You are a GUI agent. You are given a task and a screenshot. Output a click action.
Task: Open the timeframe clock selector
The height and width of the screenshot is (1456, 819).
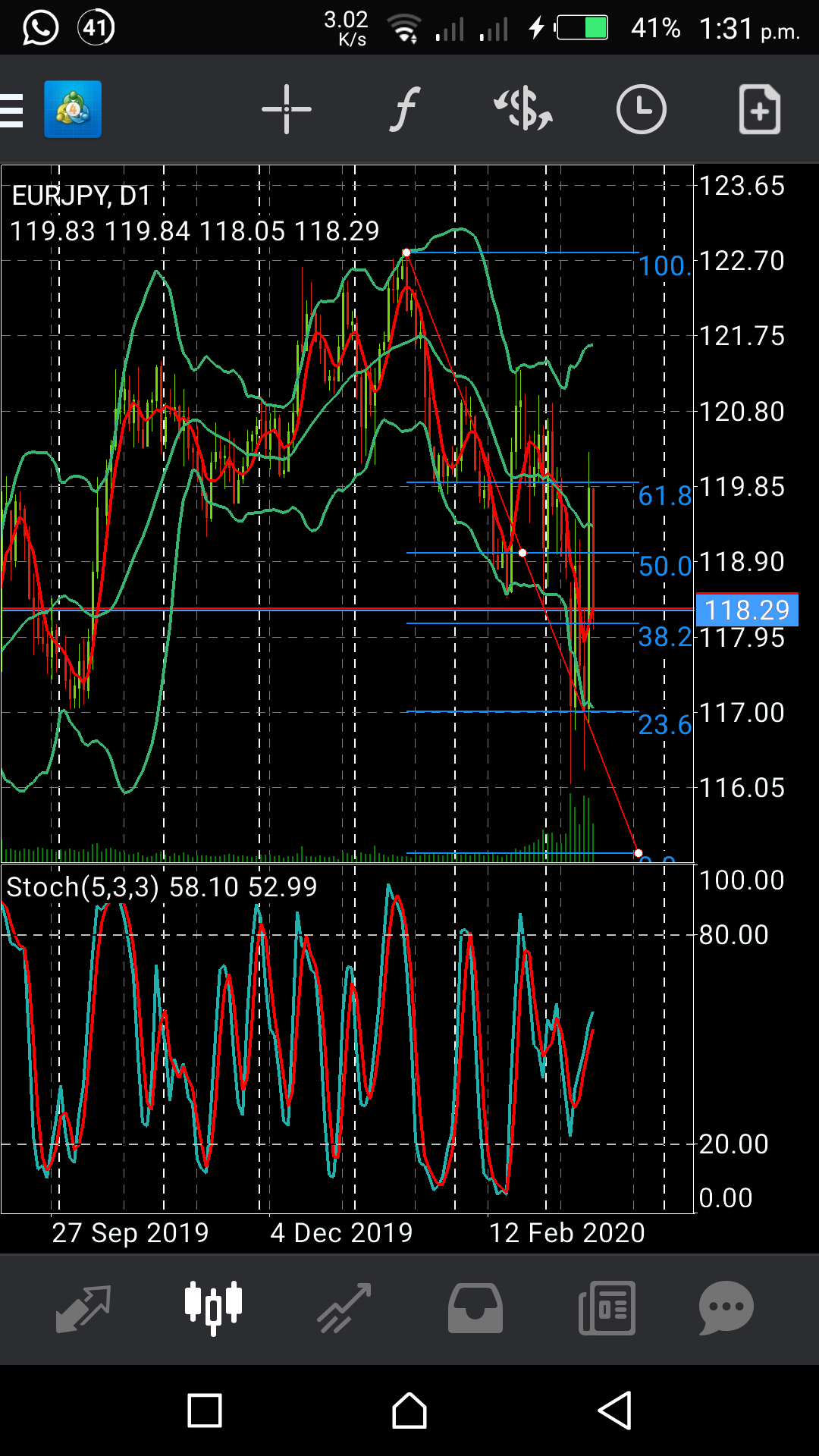(x=641, y=110)
